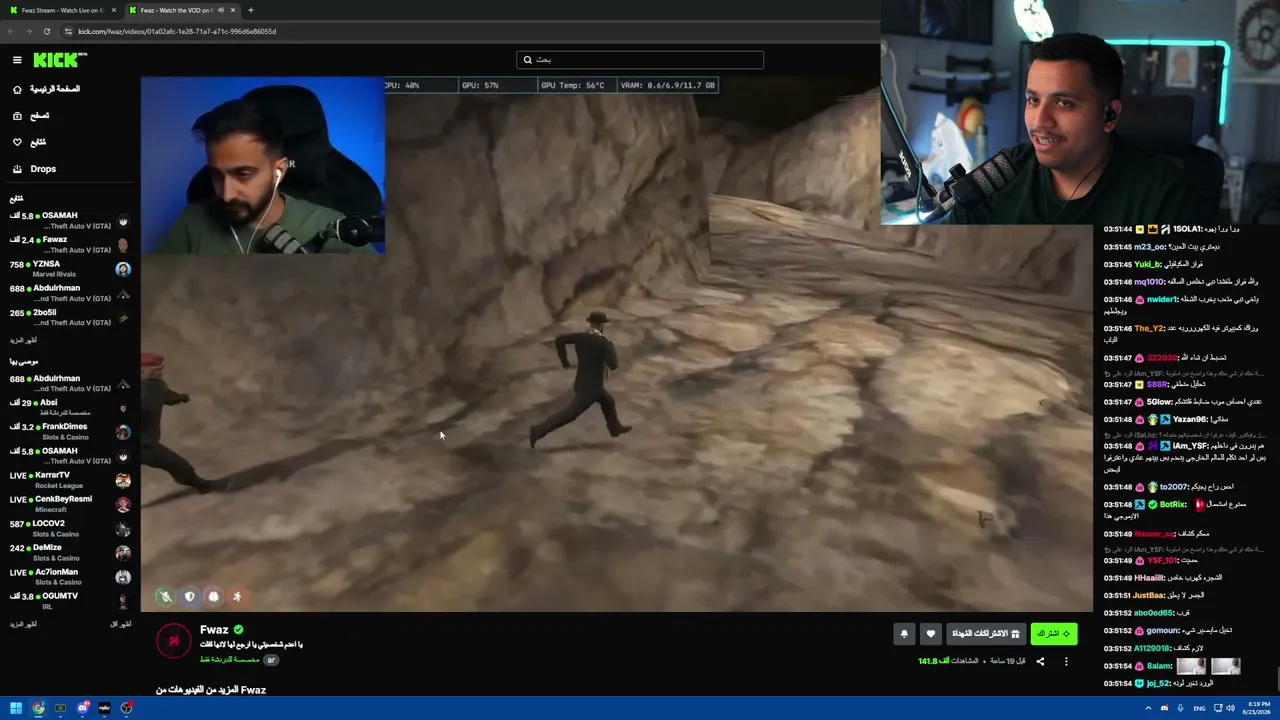
Task: Click the gifted subscriptions button
Action: (985, 634)
